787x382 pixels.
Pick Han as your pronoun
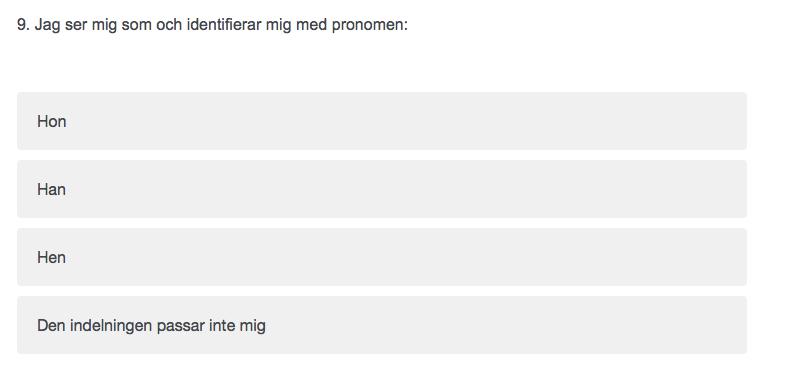[382, 189]
